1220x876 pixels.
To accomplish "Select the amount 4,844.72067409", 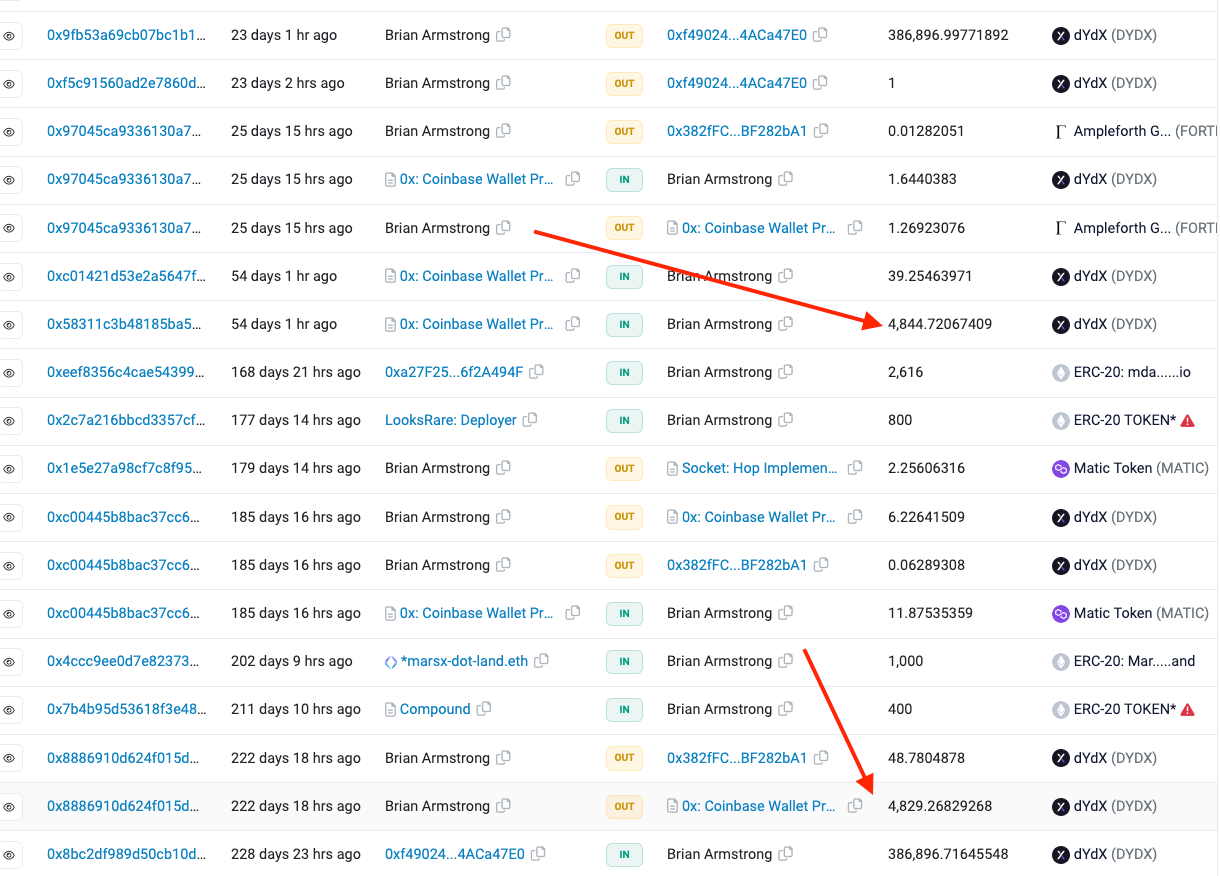I will [x=940, y=324].
